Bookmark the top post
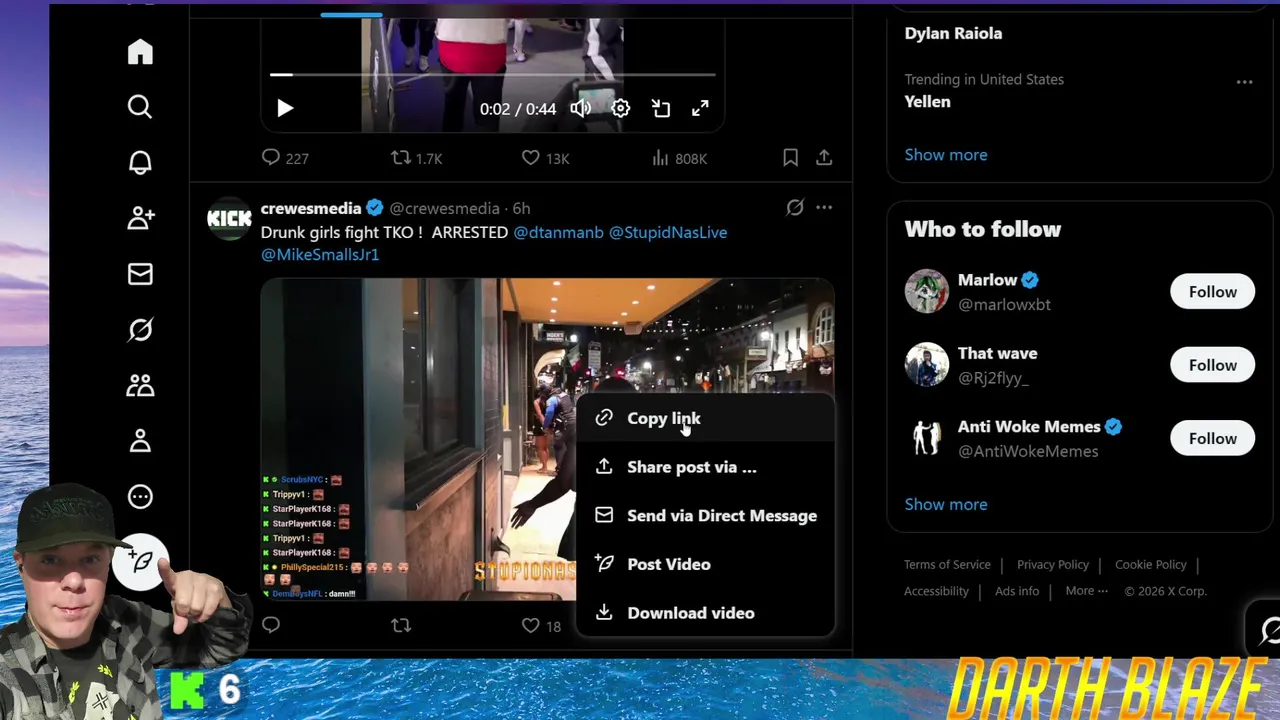 tap(790, 158)
